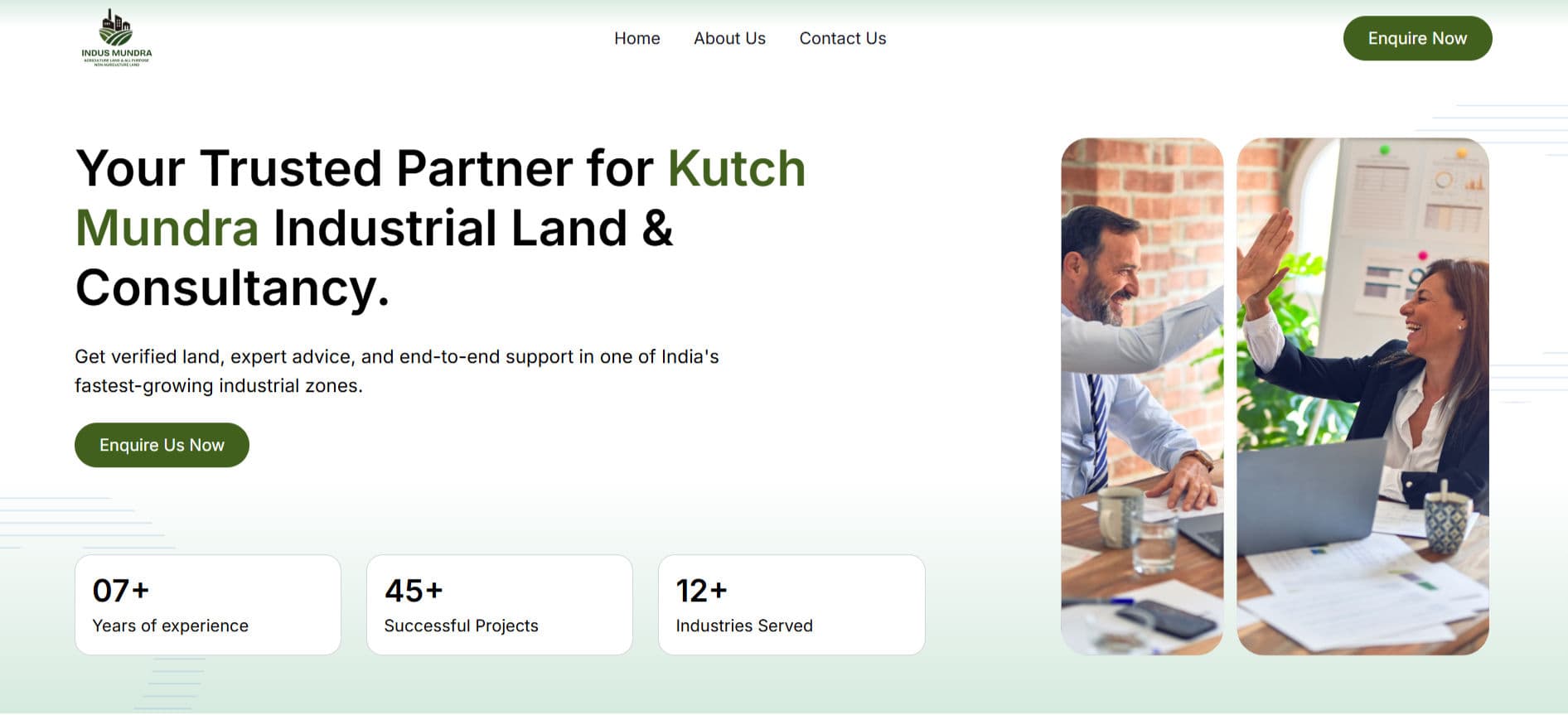Image resolution: width=1568 pixels, height=715 pixels.
Task: Click the Industrial Land & Consultancy heading
Action: [374, 258]
